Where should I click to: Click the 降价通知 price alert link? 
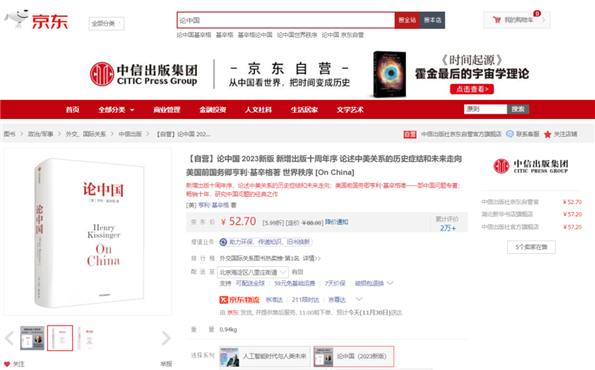(x=337, y=222)
